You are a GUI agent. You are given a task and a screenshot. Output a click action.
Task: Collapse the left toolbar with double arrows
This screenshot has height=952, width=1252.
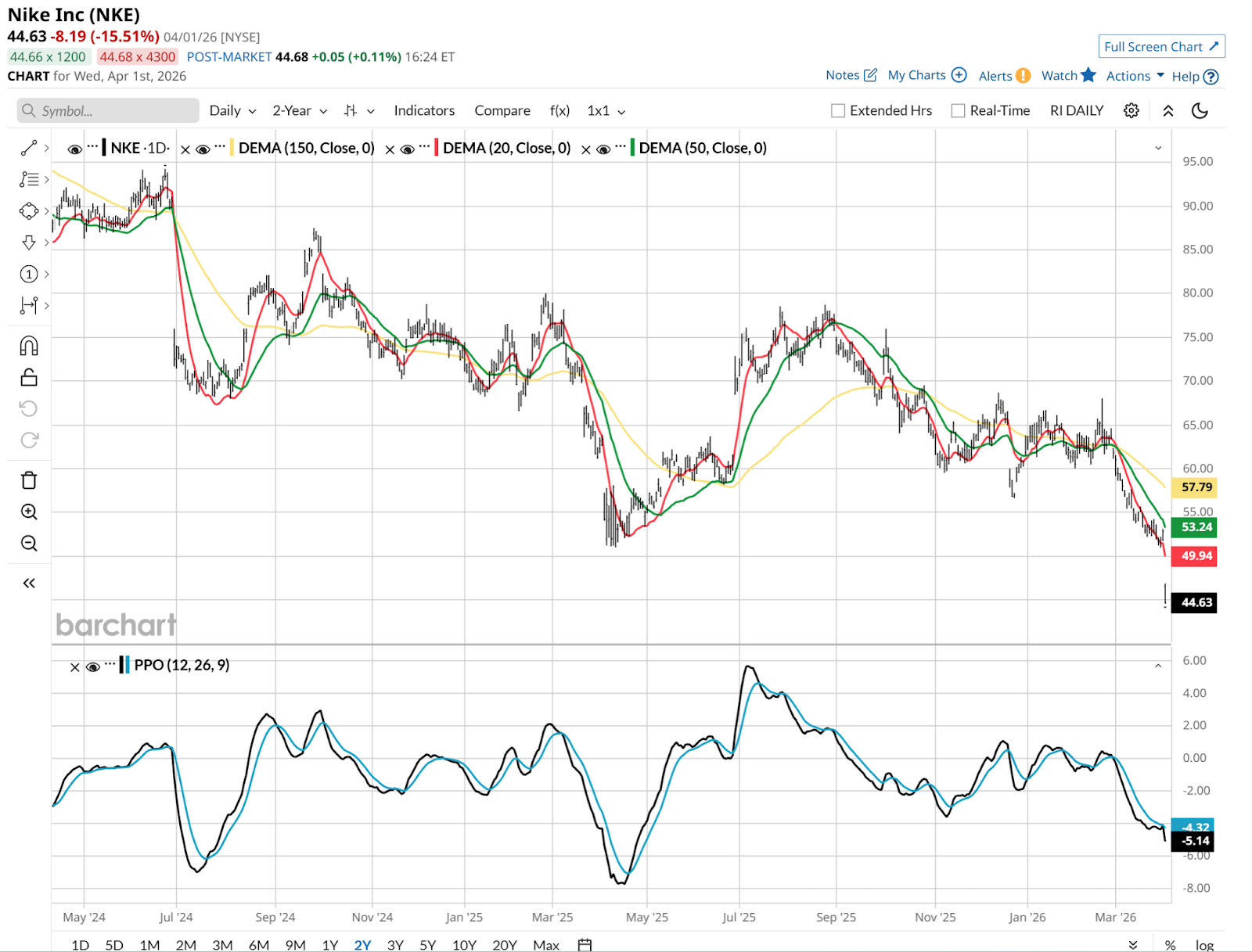29,583
